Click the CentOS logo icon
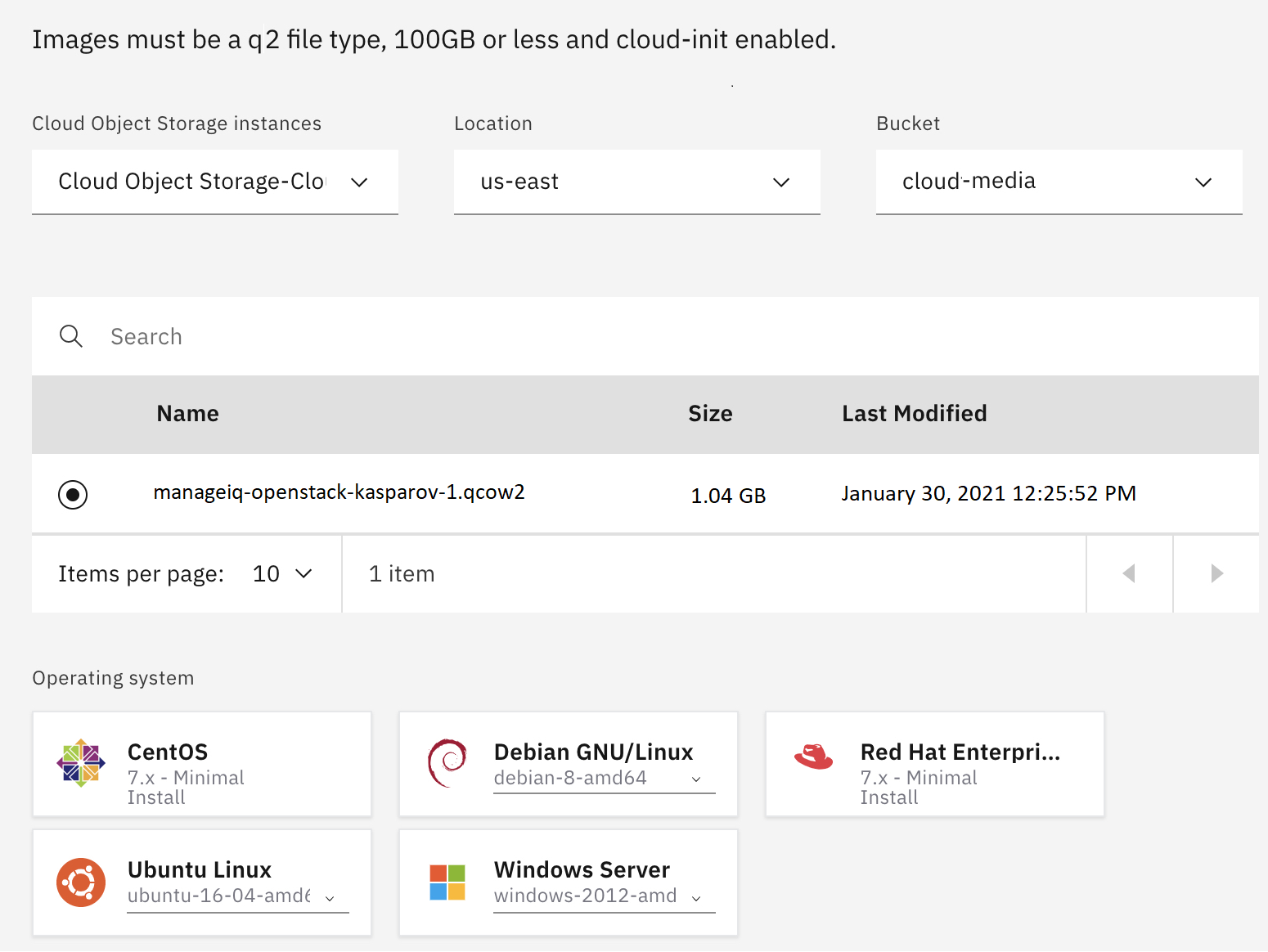 tap(81, 763)
